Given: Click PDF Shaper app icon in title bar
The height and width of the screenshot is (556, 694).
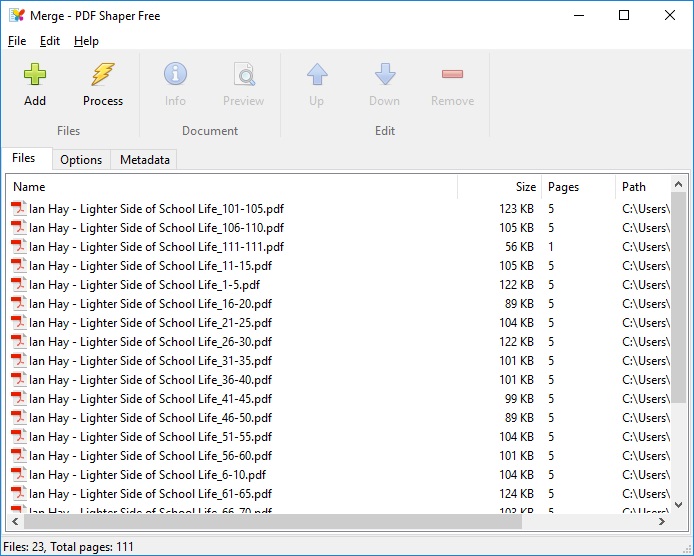Looking at the screenshot, I should (x=17, y=15).
